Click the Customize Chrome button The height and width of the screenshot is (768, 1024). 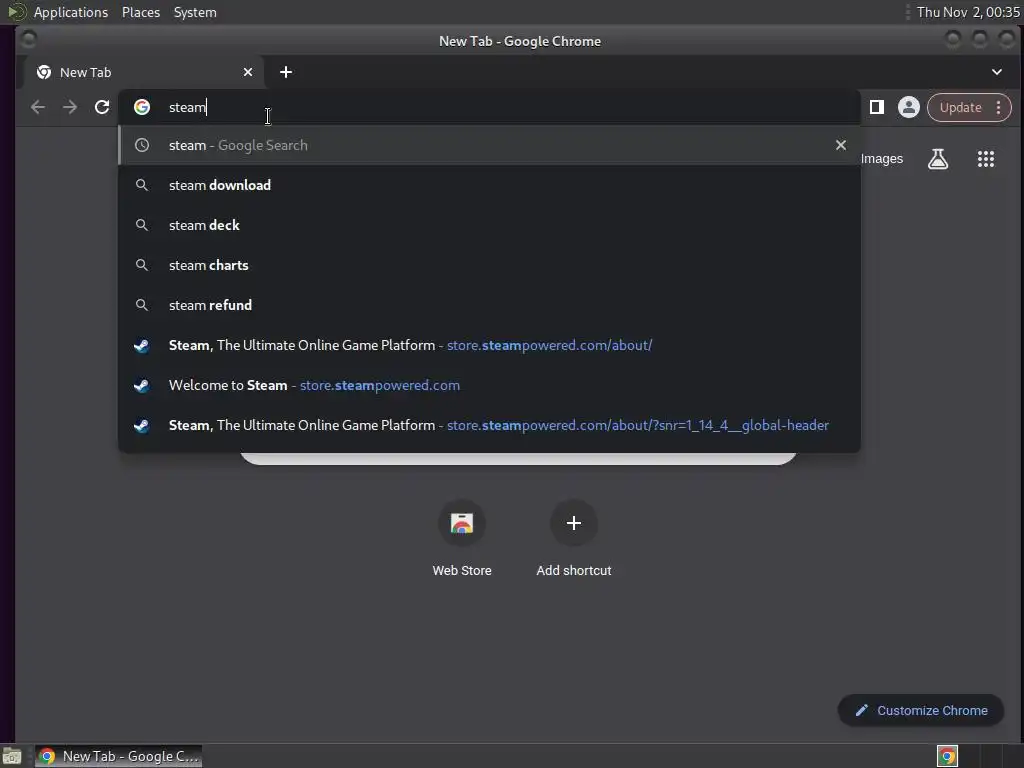pyautogui.click(x=920, y=711)
